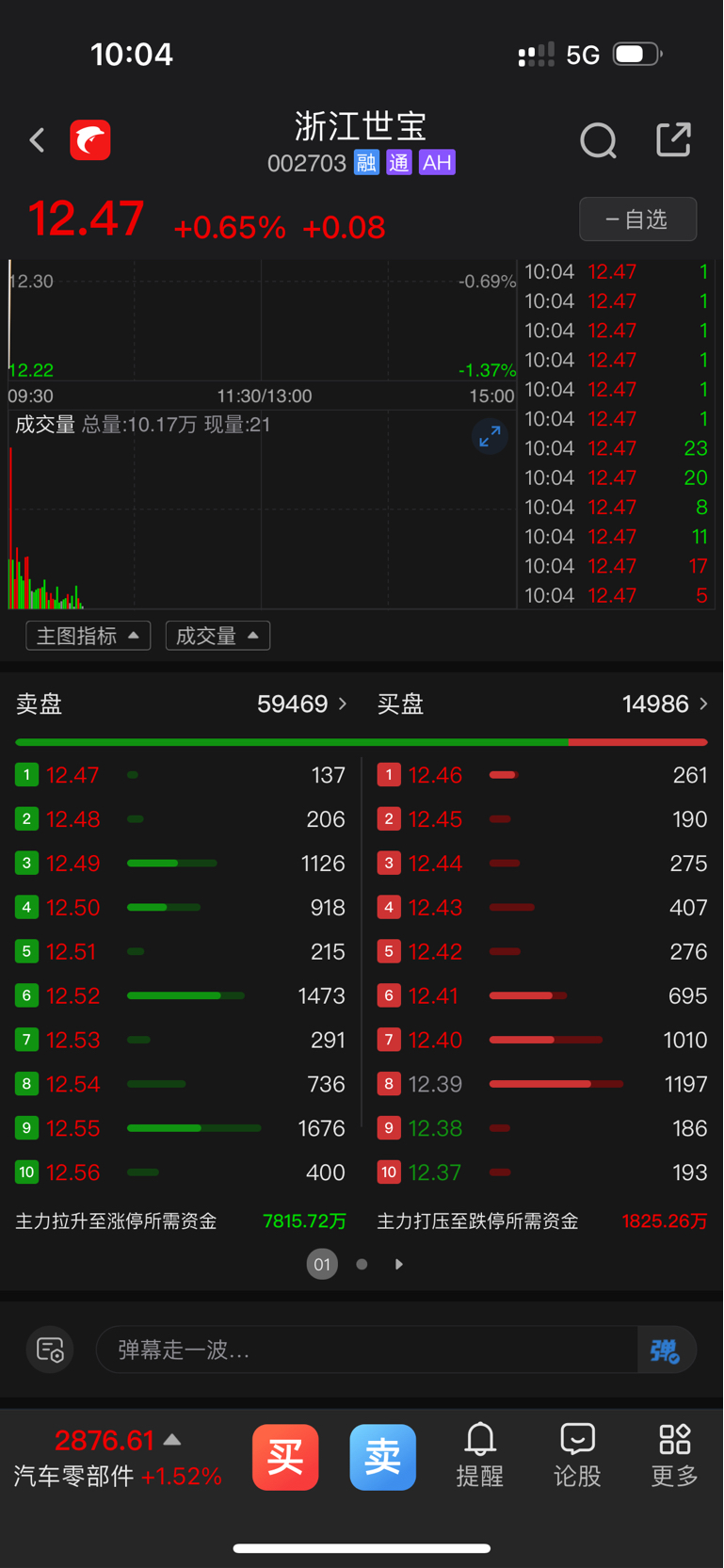Select buy price 12.39 row
The height and width of the screenshot is (1568, 724).
pyautogui.click(x=542, y=1084)
